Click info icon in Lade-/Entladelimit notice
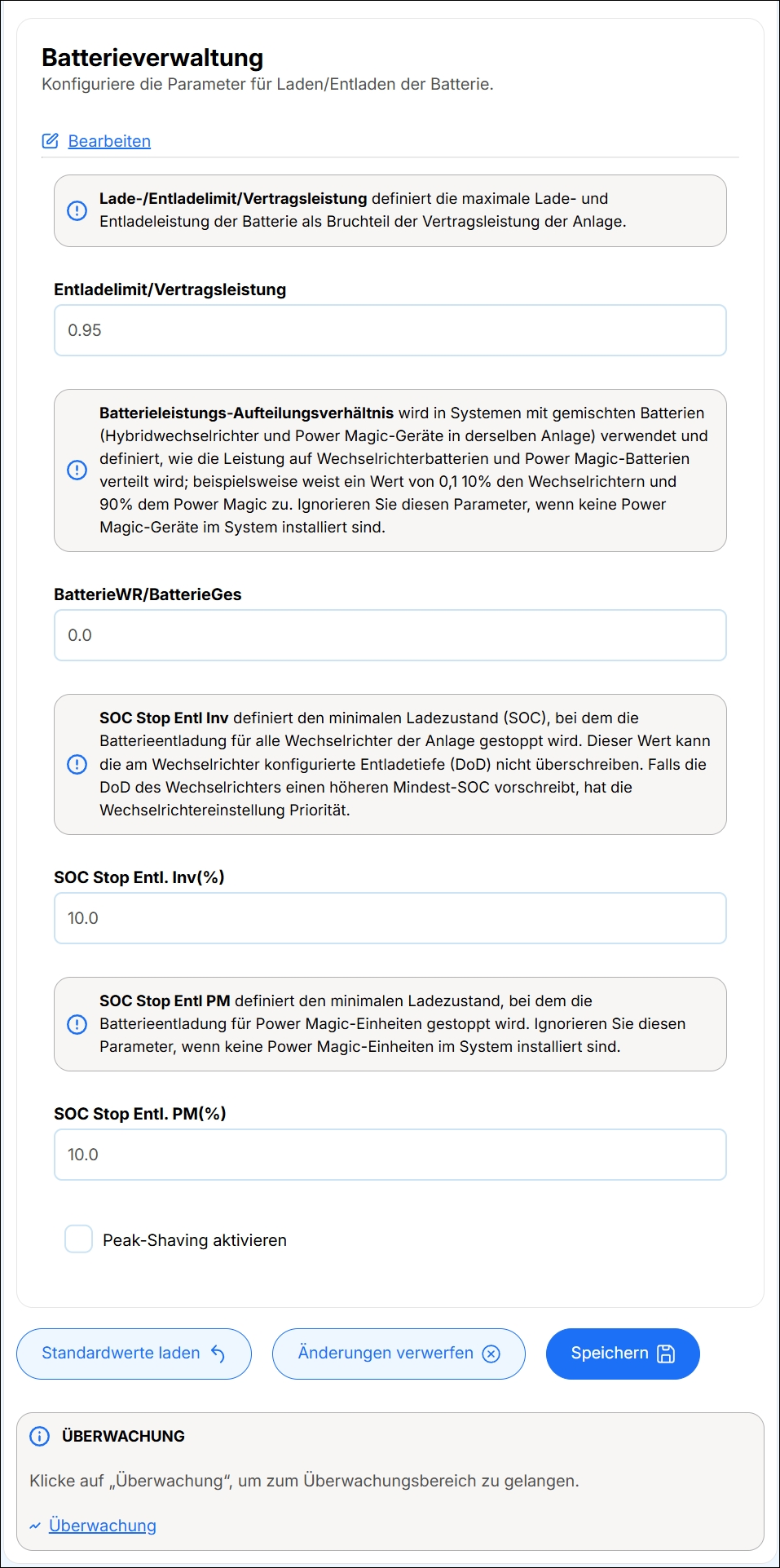 point(77,210)
